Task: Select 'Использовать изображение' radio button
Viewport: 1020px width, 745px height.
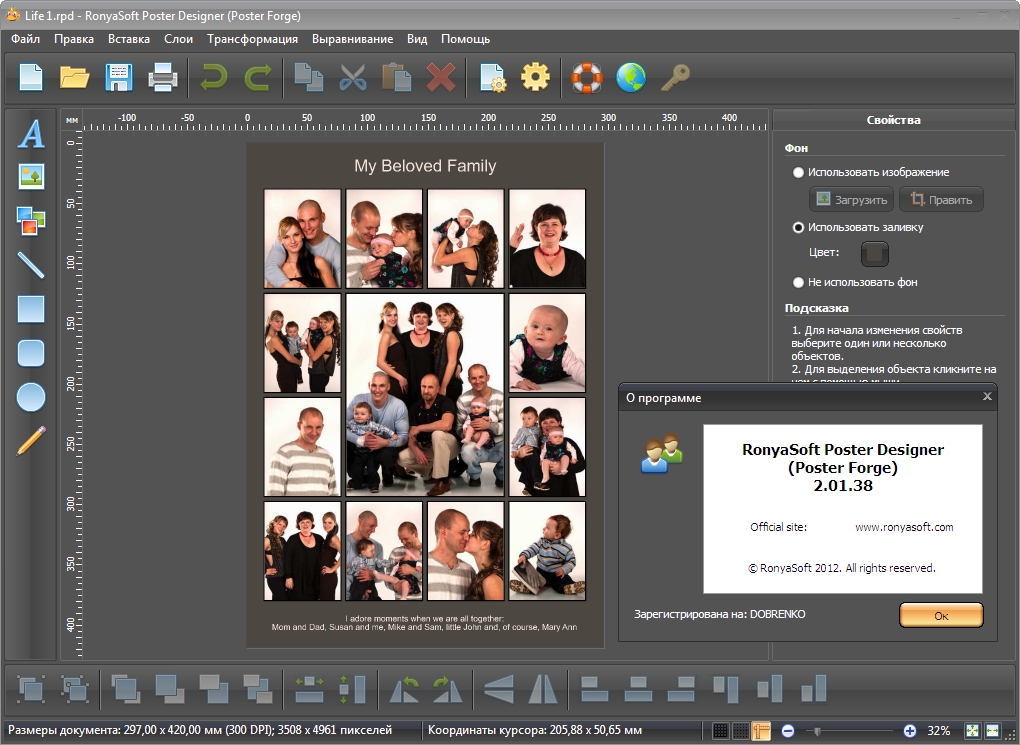Action: (798, 172)
